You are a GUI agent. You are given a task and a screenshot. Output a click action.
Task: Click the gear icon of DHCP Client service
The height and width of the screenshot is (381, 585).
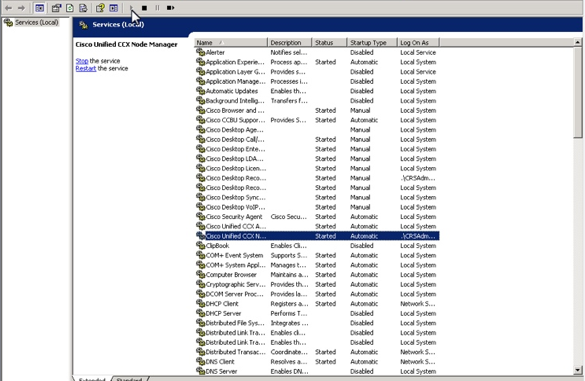pos(200,304)
